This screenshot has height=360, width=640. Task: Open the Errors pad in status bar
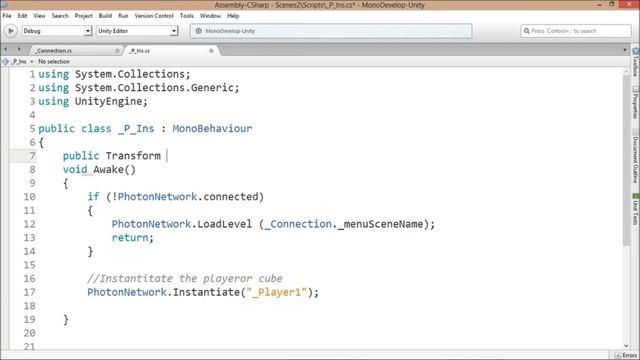[626, 356]
